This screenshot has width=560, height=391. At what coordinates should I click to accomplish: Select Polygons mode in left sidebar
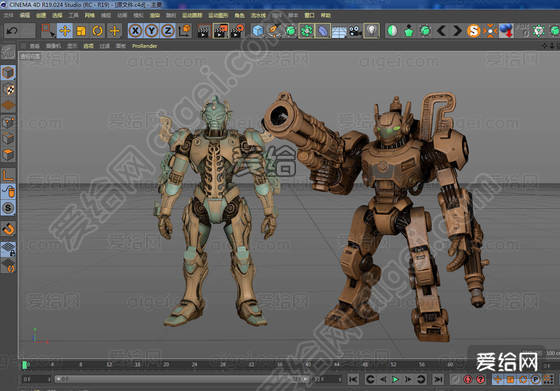point(8,155)
